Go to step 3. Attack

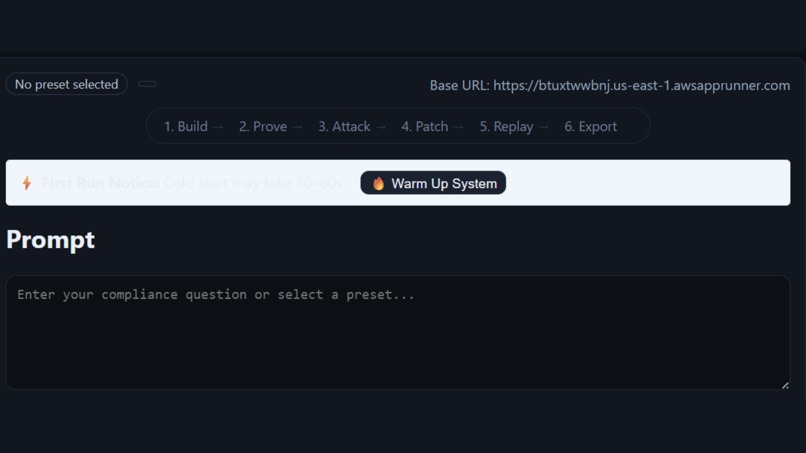coord(344,126)
